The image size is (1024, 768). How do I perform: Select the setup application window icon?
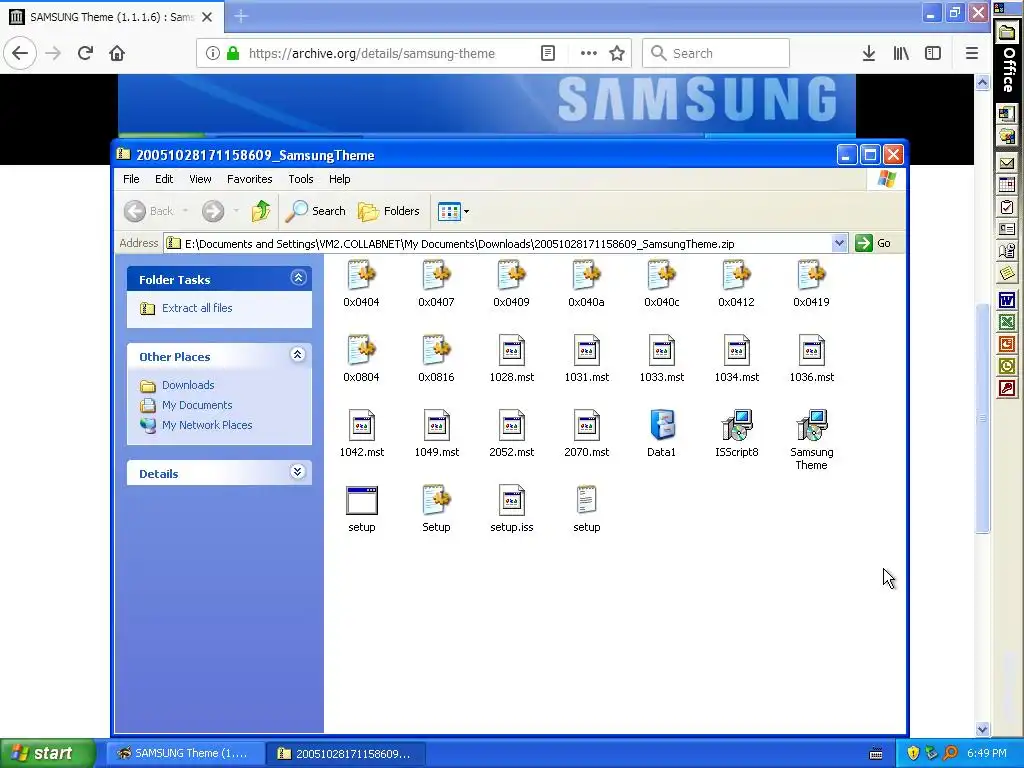click(361, 500)
